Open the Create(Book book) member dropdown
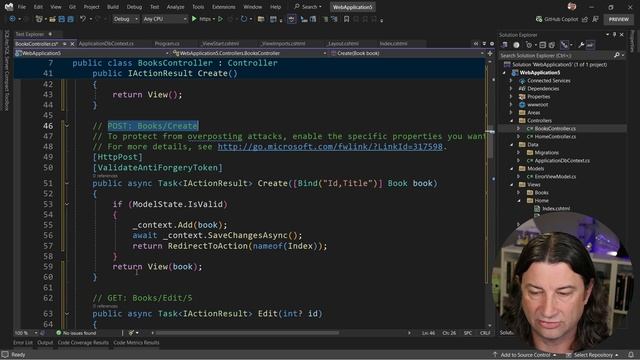640x360 pixels. pos(407,53)
